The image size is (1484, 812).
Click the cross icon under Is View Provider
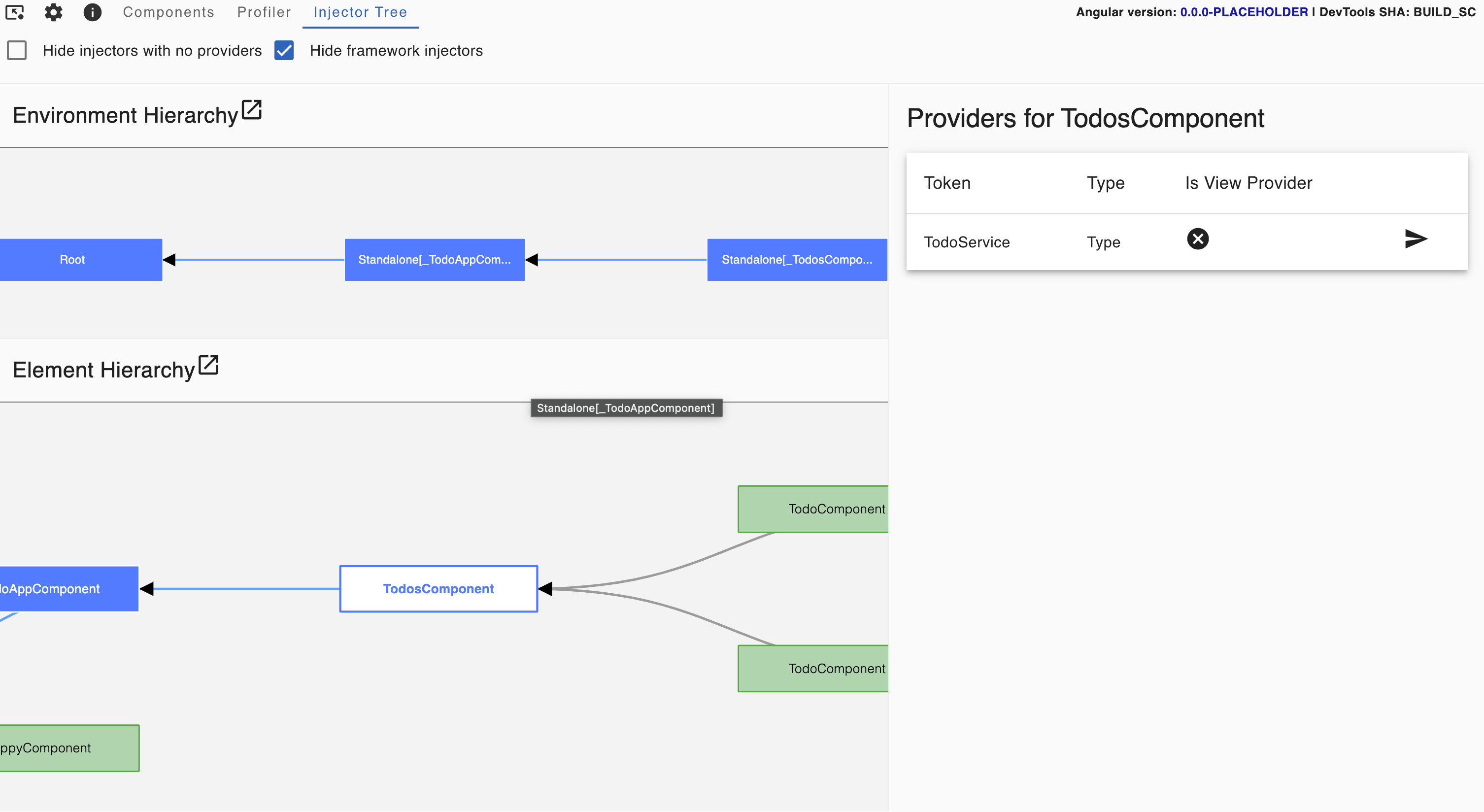pyautogui.click(x=1198, y=238)
